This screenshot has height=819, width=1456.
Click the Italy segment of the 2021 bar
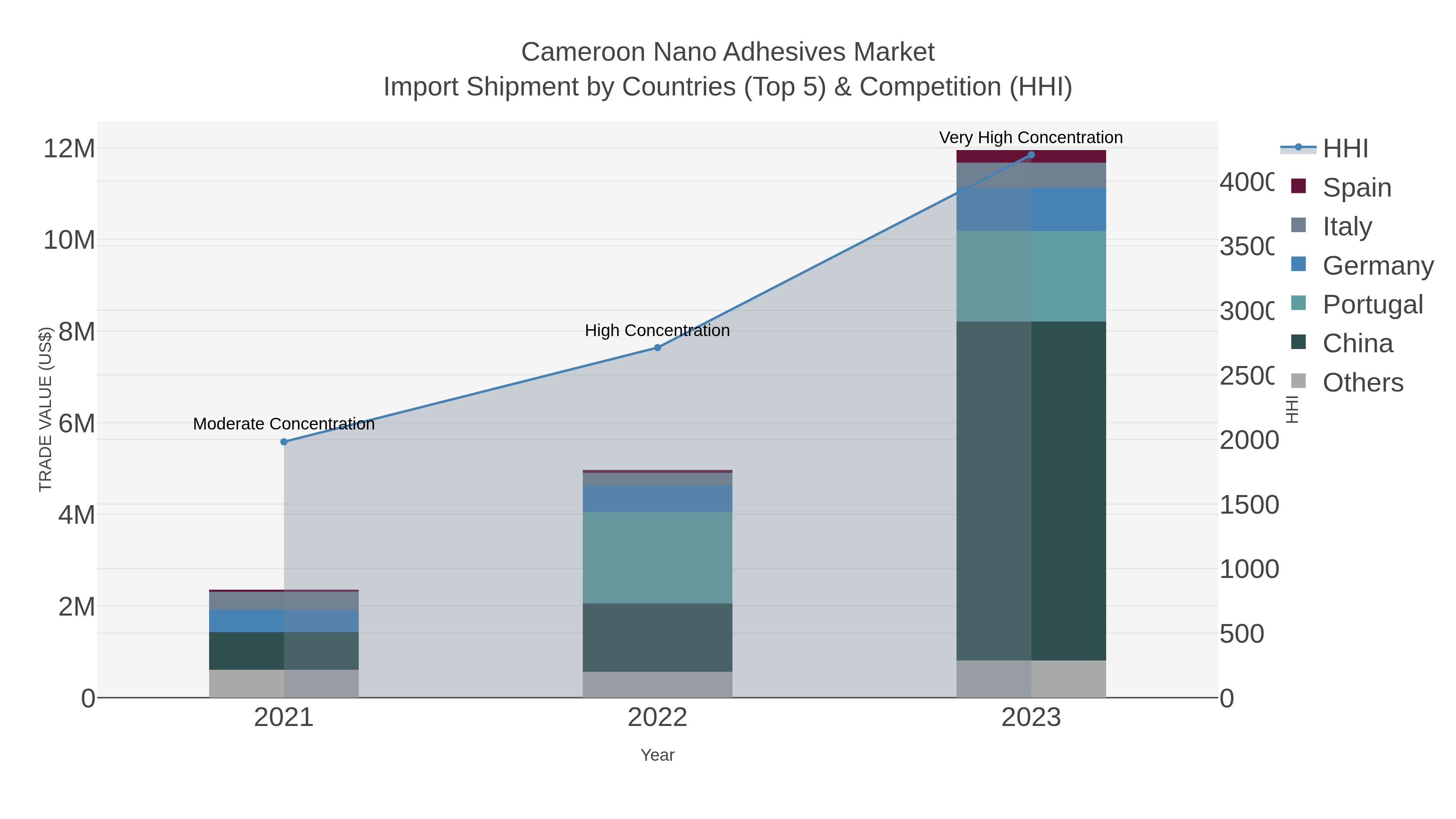pyautogui.click(x=284, y=601)
